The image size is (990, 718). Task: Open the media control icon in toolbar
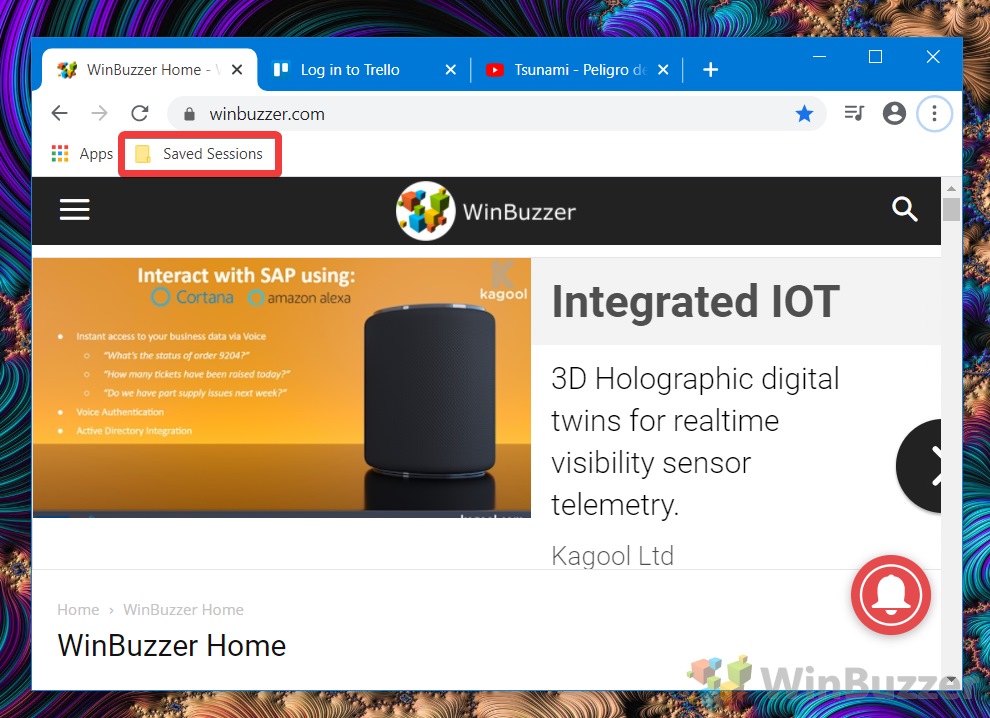854,114
